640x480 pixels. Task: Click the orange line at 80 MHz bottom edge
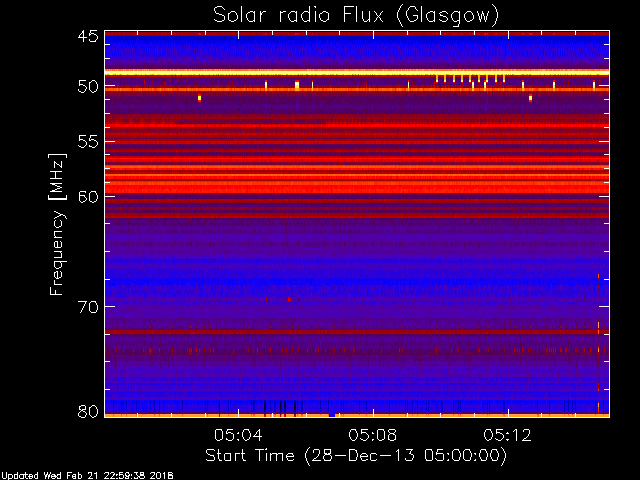[x=357, y=416]
